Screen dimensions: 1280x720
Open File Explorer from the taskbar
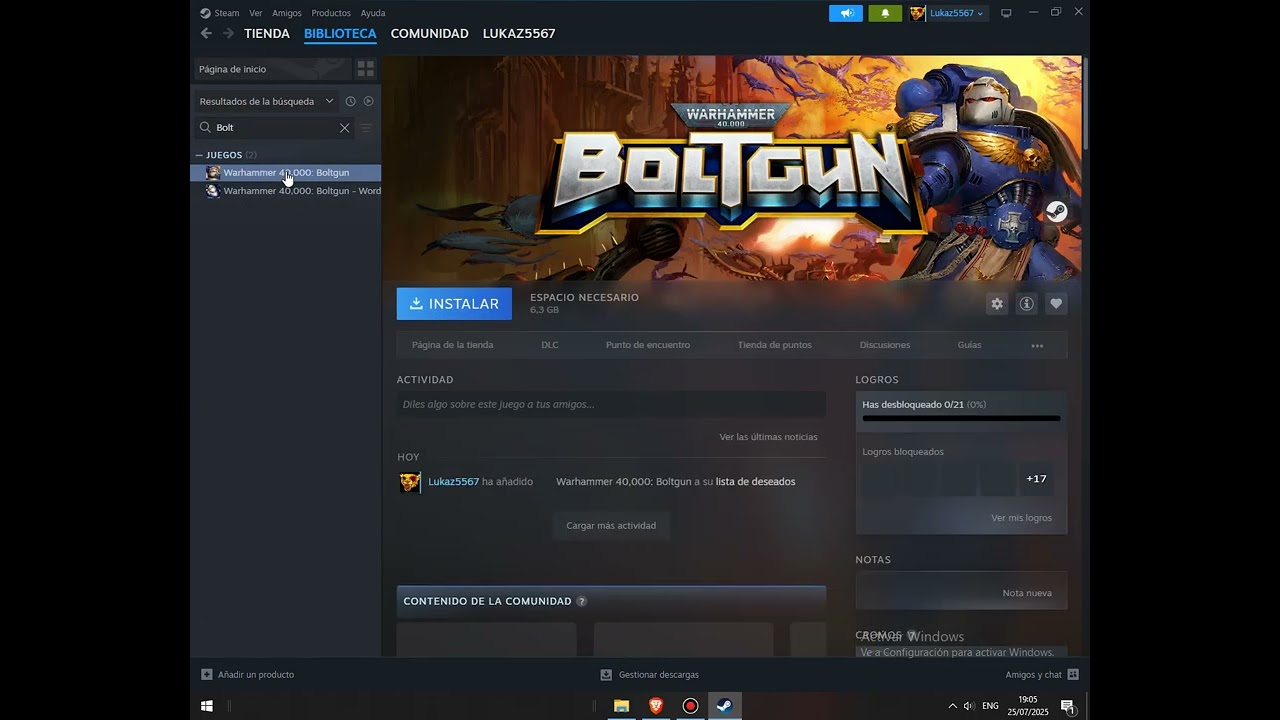coord(621,706)
